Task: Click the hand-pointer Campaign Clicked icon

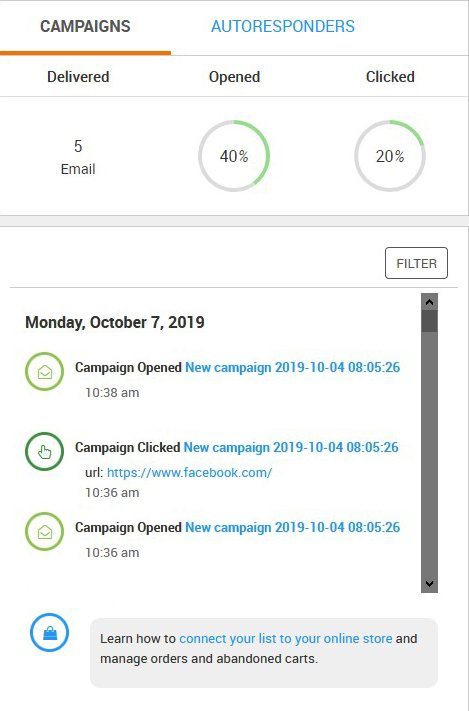Action: pos(44,452)
